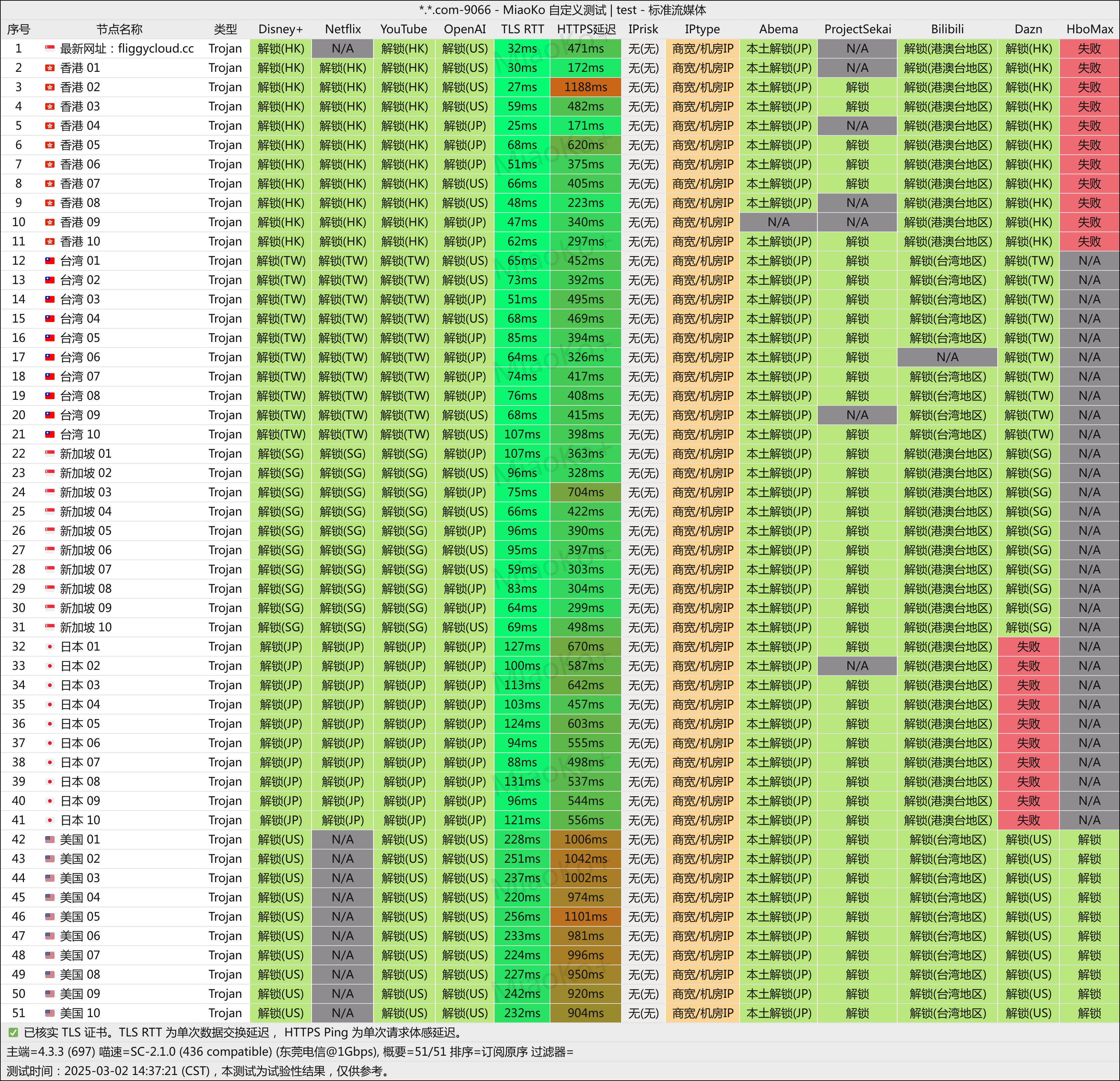Click the OpenAI column header

(x=465, y=29)
